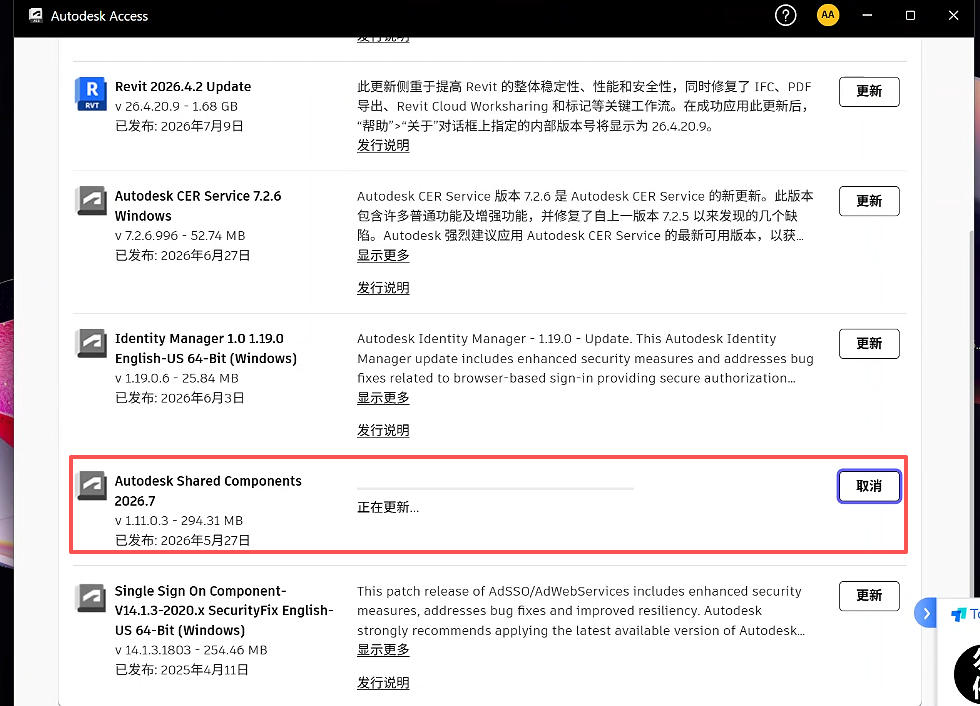Cancel the Shared Components update with 取消
The height and width of the screenshot is (706, 980).
click(x=869, y=486)
